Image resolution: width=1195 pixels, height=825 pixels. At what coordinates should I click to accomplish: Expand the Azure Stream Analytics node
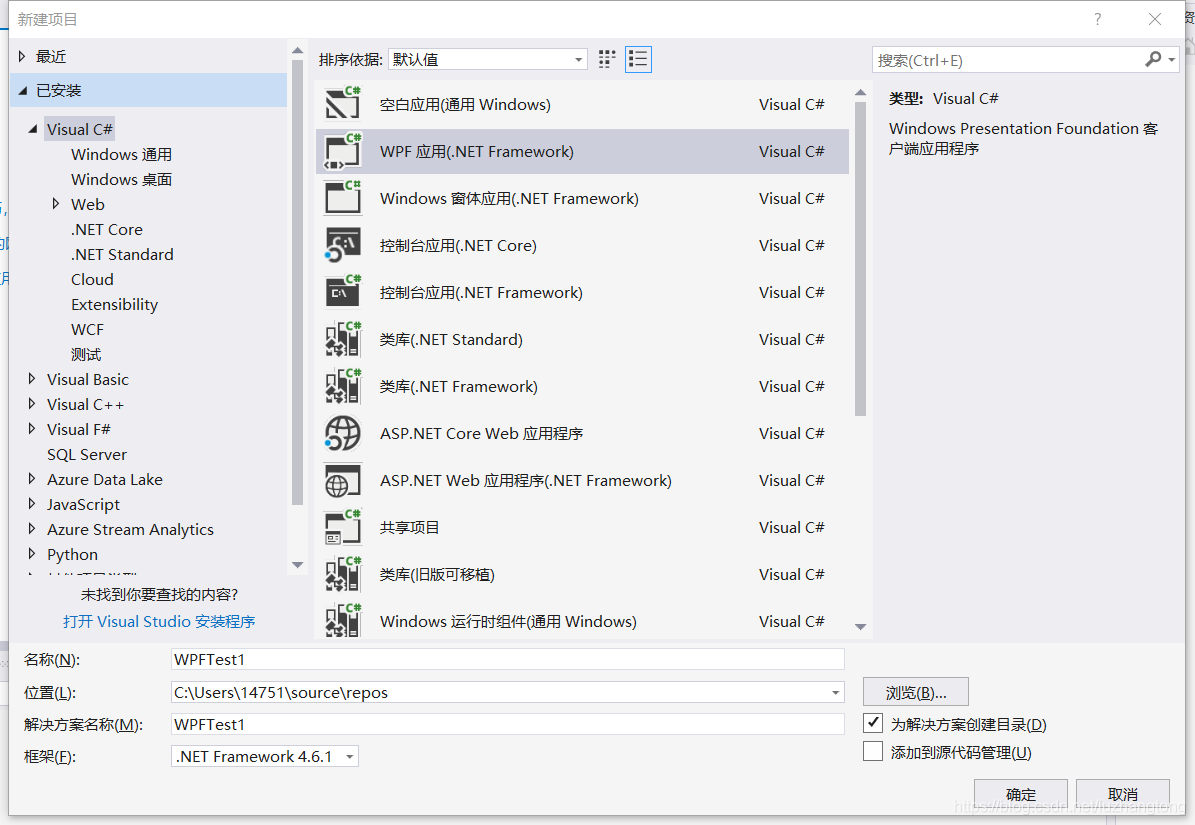pyautogui.click(x=31, y=529)
